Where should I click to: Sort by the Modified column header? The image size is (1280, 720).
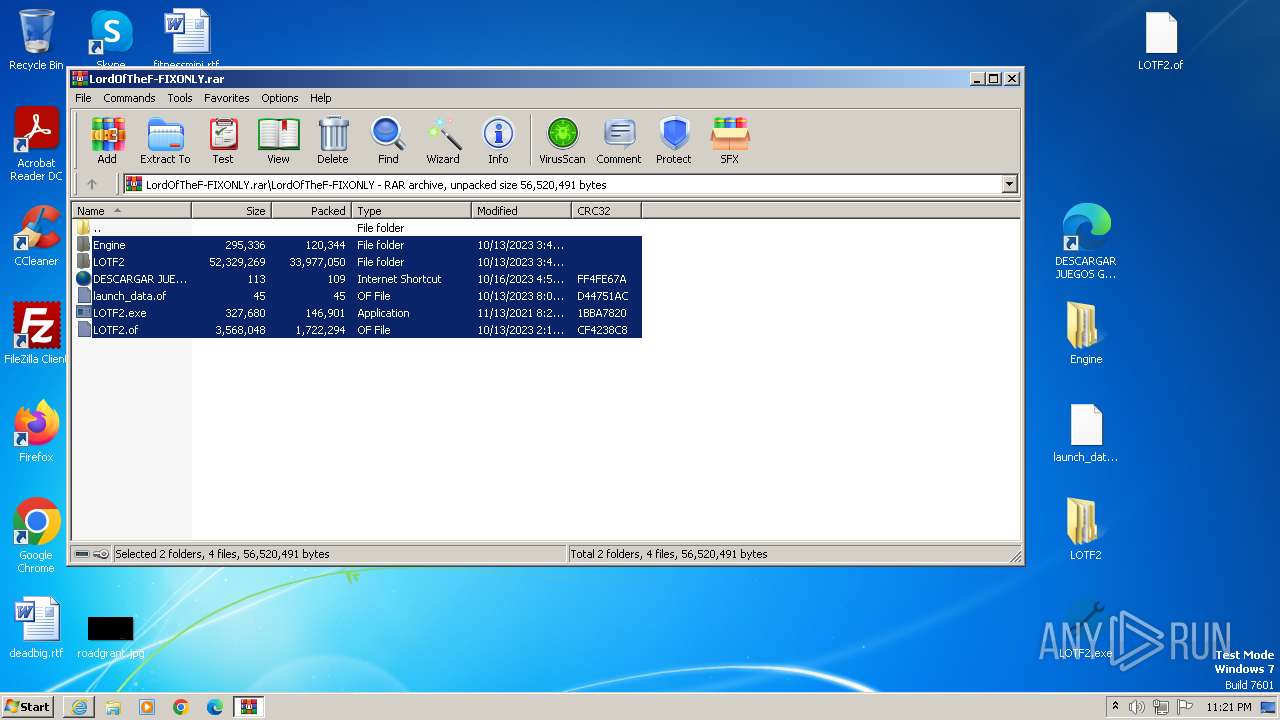coord(521,211)
